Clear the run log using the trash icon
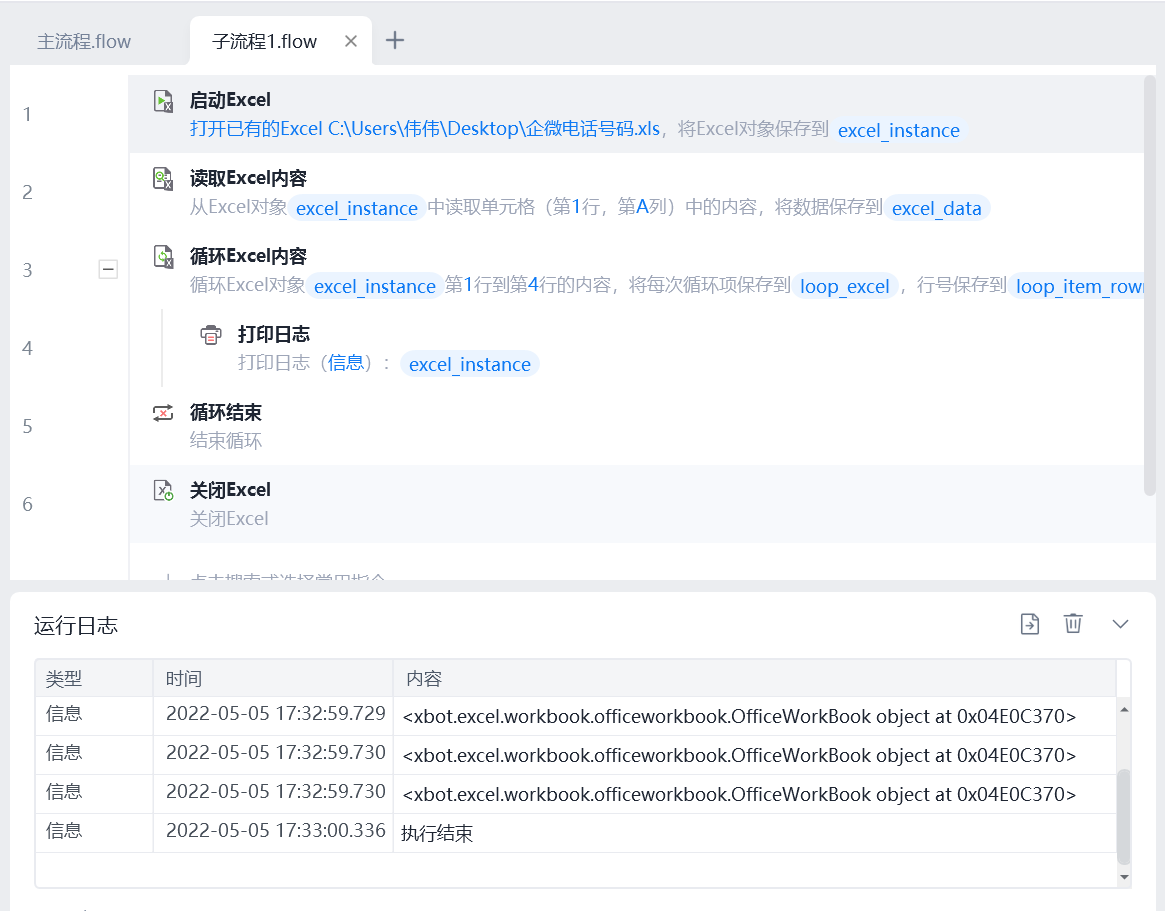The width and height of the screenshot is (1165, 911). click(1073, 623)
